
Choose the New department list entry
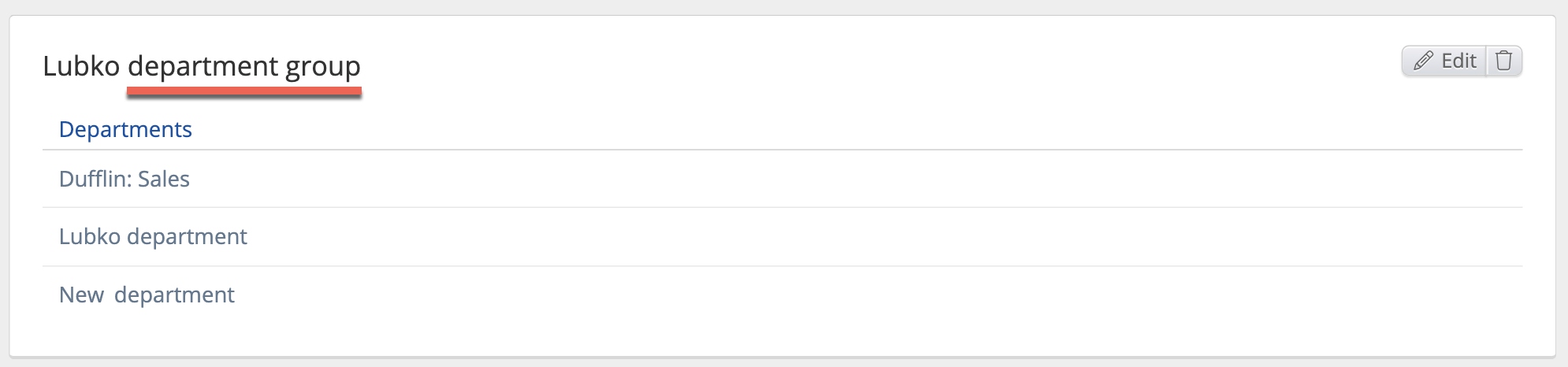pyautogui.click(x=147, y=295)
